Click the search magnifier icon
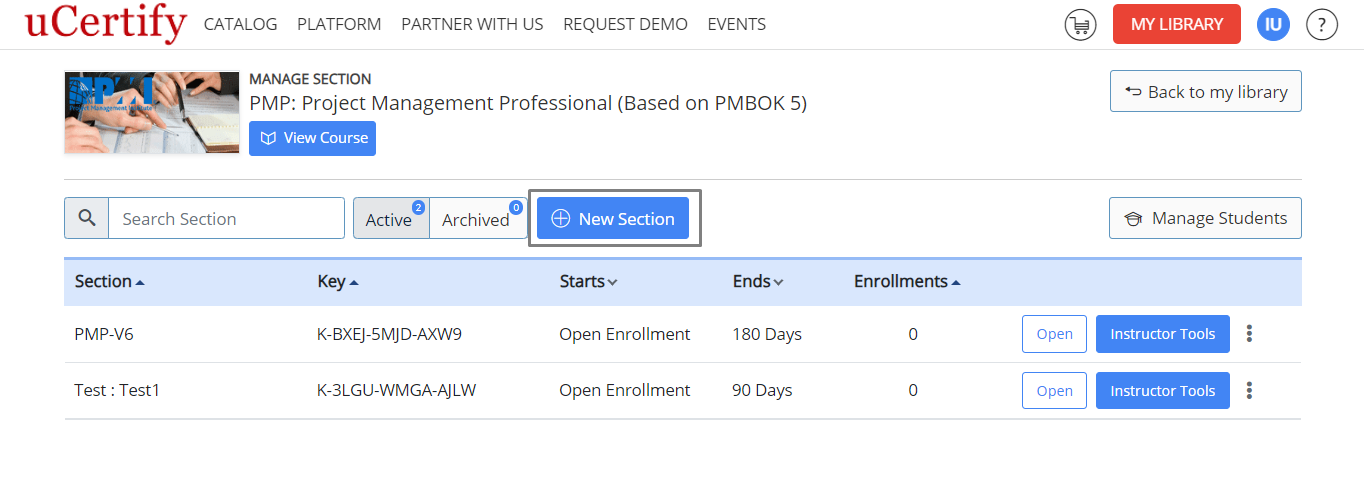1364x503 pixels. tap(87, 218)
